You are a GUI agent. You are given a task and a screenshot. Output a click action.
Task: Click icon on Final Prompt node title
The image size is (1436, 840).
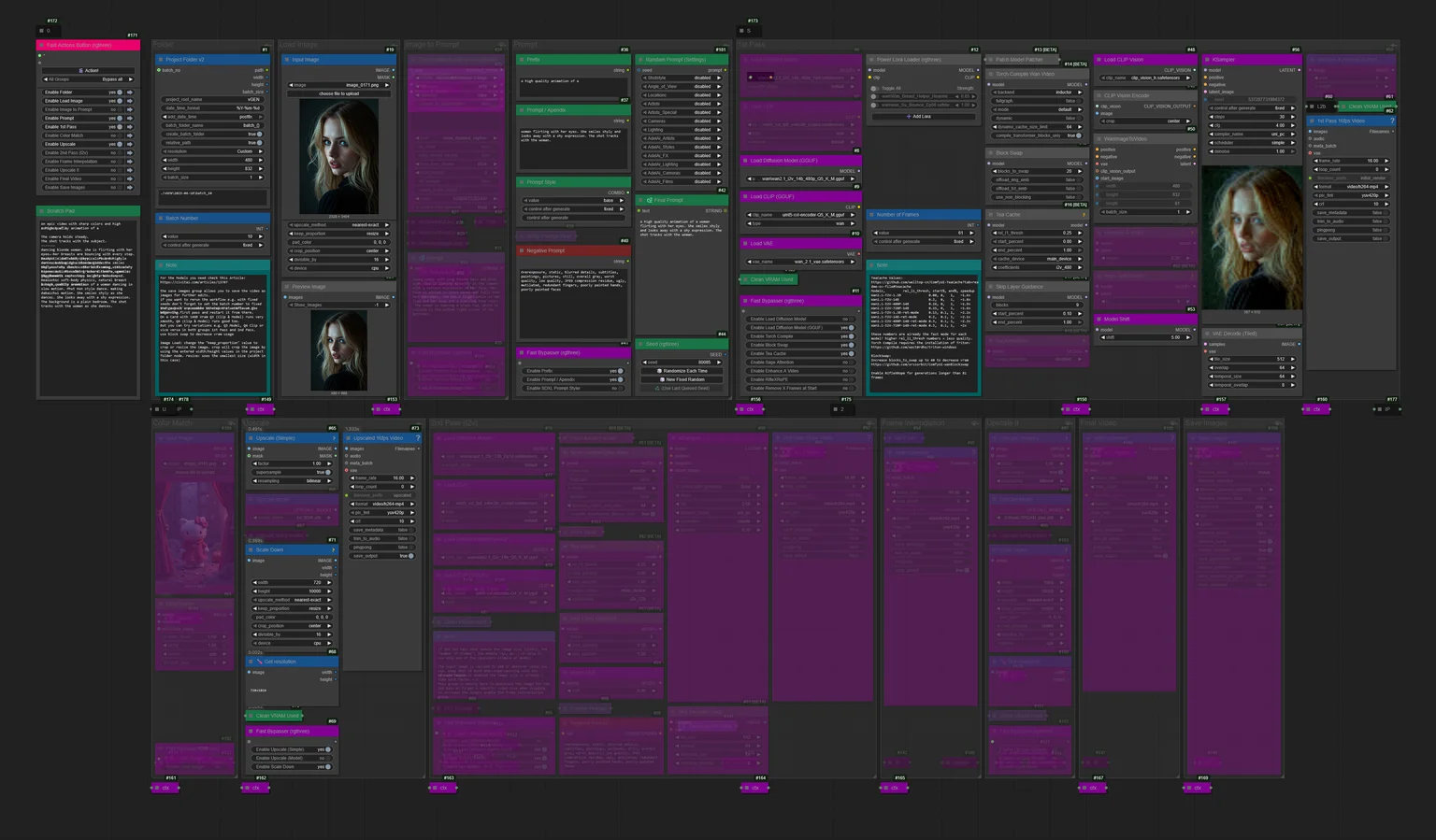pos(649,200)
